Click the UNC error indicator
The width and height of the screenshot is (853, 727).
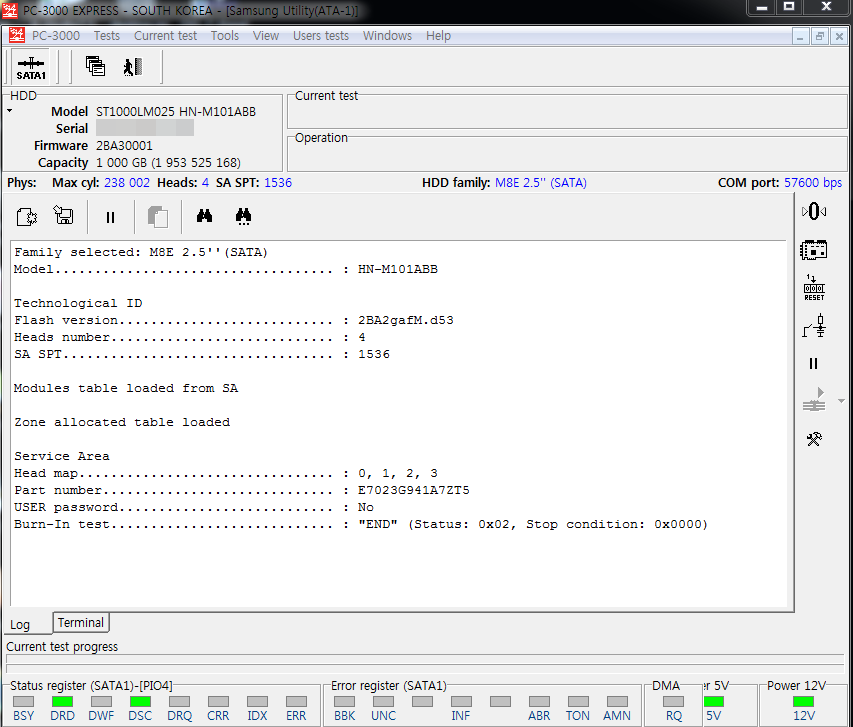point(384,701)
